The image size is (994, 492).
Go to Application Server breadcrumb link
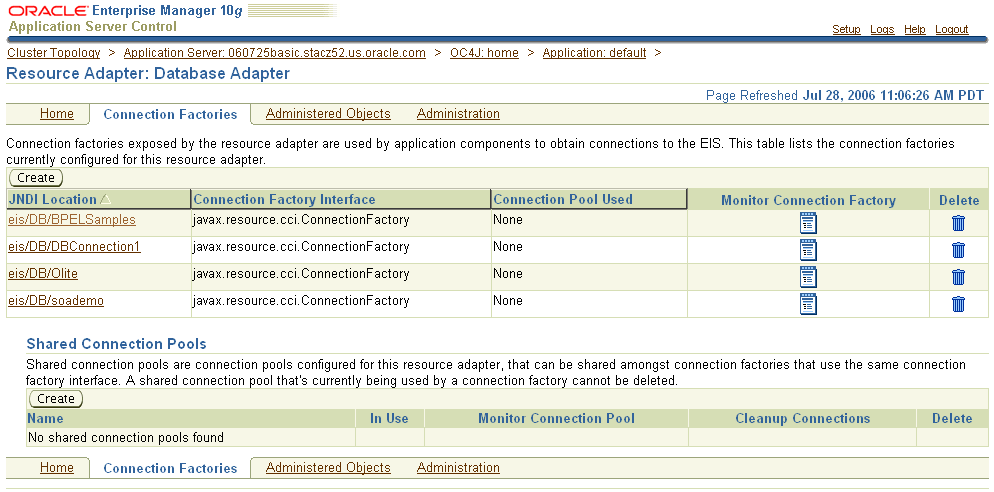click(274, 53)
